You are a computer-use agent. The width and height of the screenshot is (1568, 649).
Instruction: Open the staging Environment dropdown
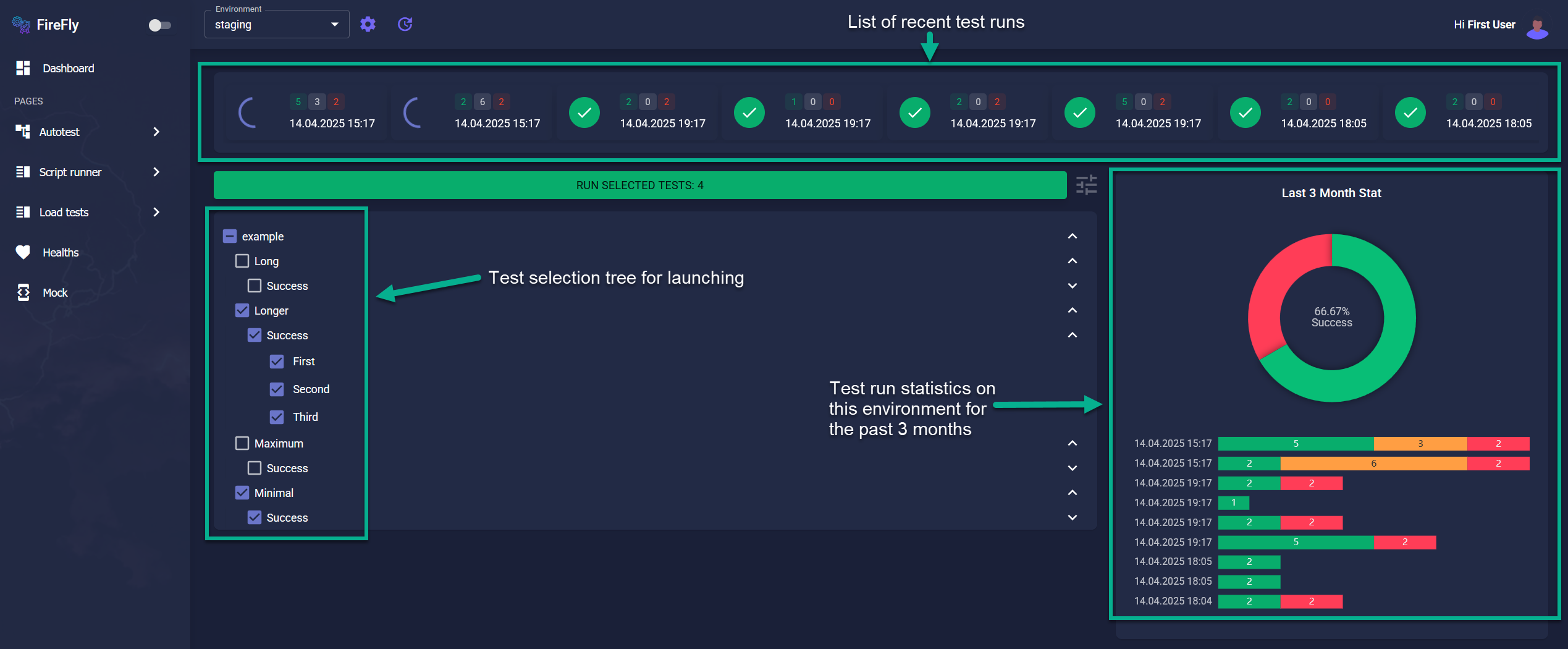point(277,25)
